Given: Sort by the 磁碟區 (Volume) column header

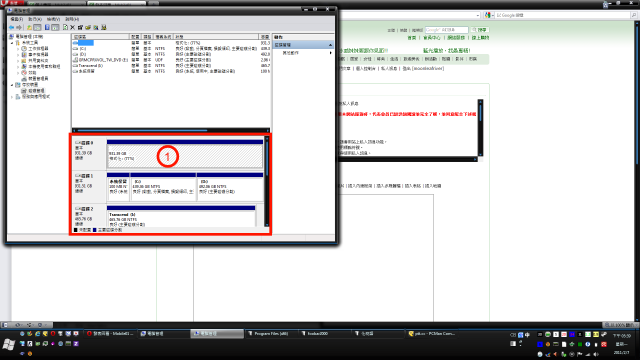Looking at the screenshot, I should point(100,37).
